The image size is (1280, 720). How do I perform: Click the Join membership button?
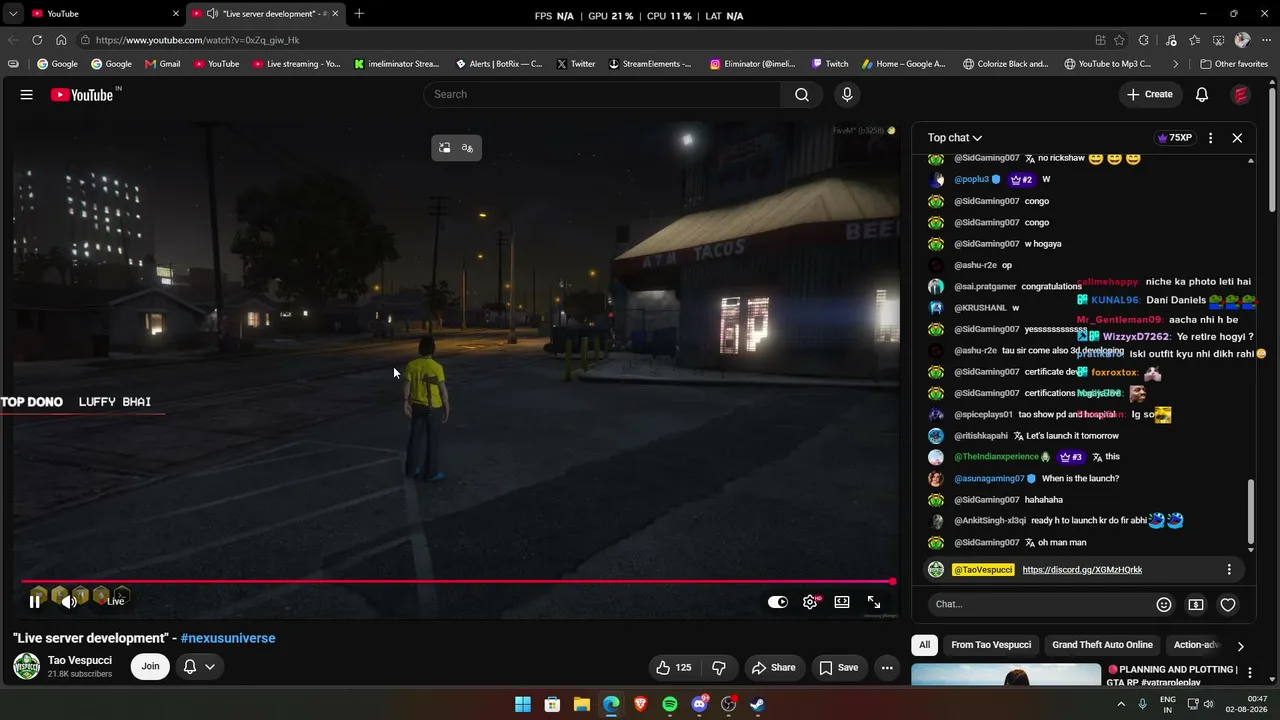pyautogui.click(x=150, y=666)
